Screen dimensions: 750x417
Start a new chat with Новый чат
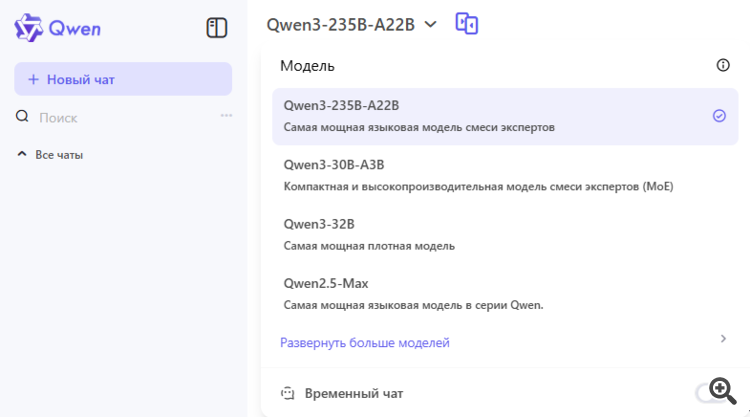click(123, 79)
